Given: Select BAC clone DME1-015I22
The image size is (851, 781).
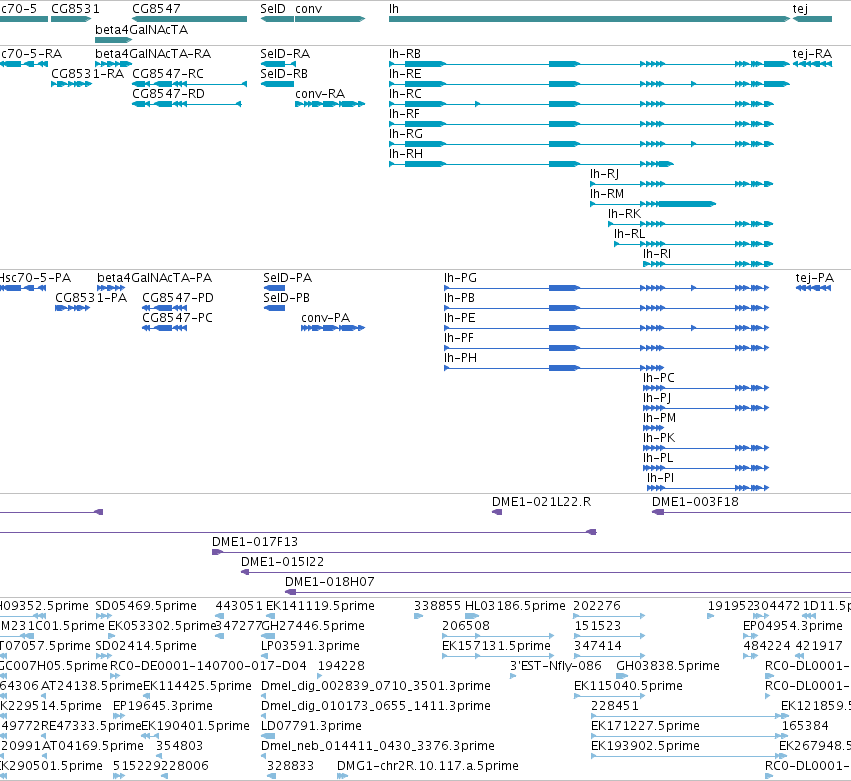Looking at the screenshot, I should 282,562.
